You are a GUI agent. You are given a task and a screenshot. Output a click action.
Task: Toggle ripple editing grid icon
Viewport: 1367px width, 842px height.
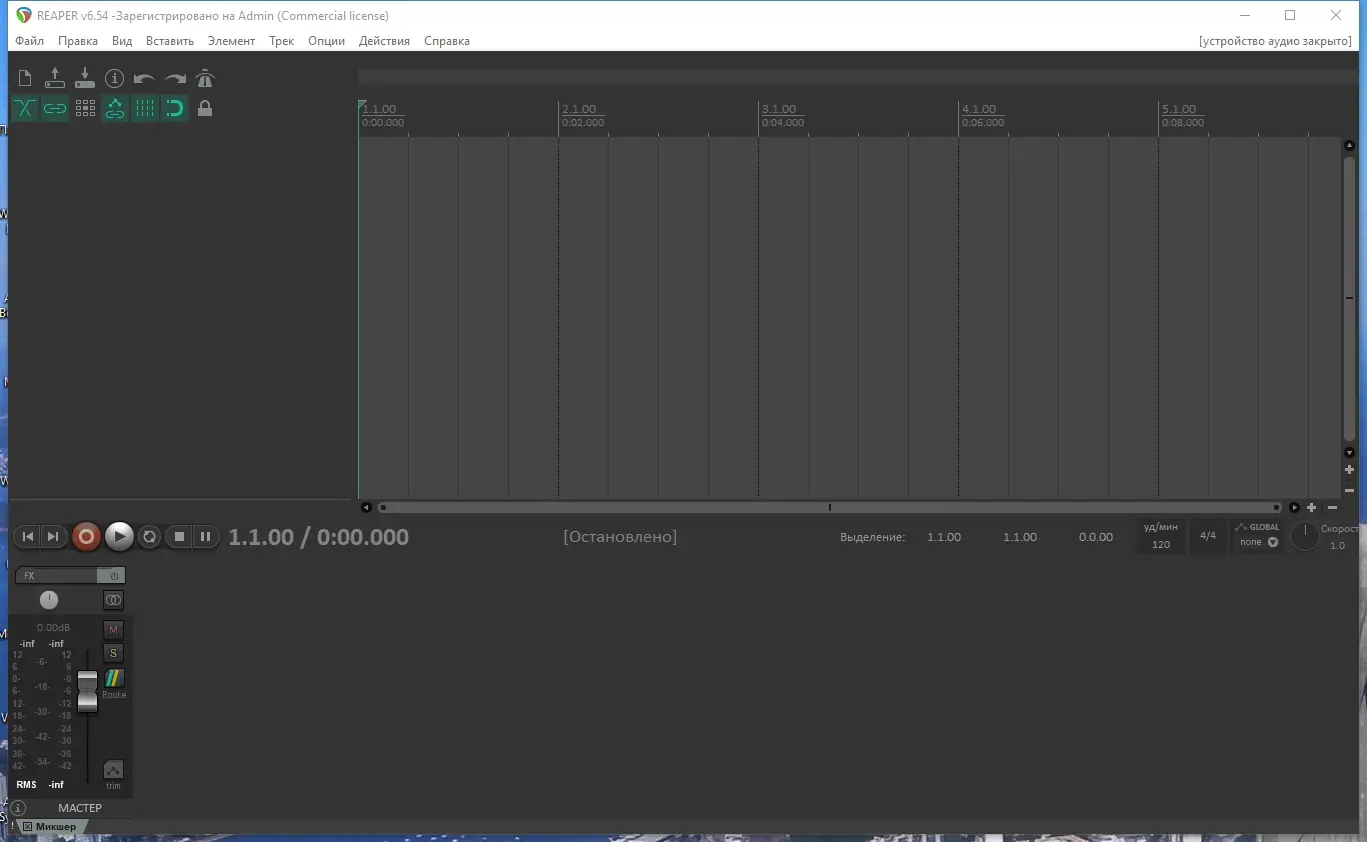point(85,108)
